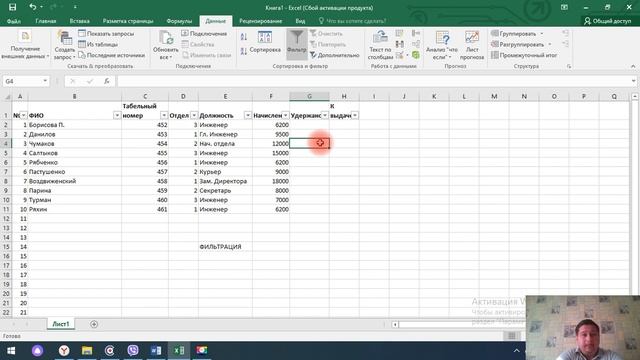This screenshot has width=640, height=360.
Task: Click Общий доступ share button
Action: point(608,21)
